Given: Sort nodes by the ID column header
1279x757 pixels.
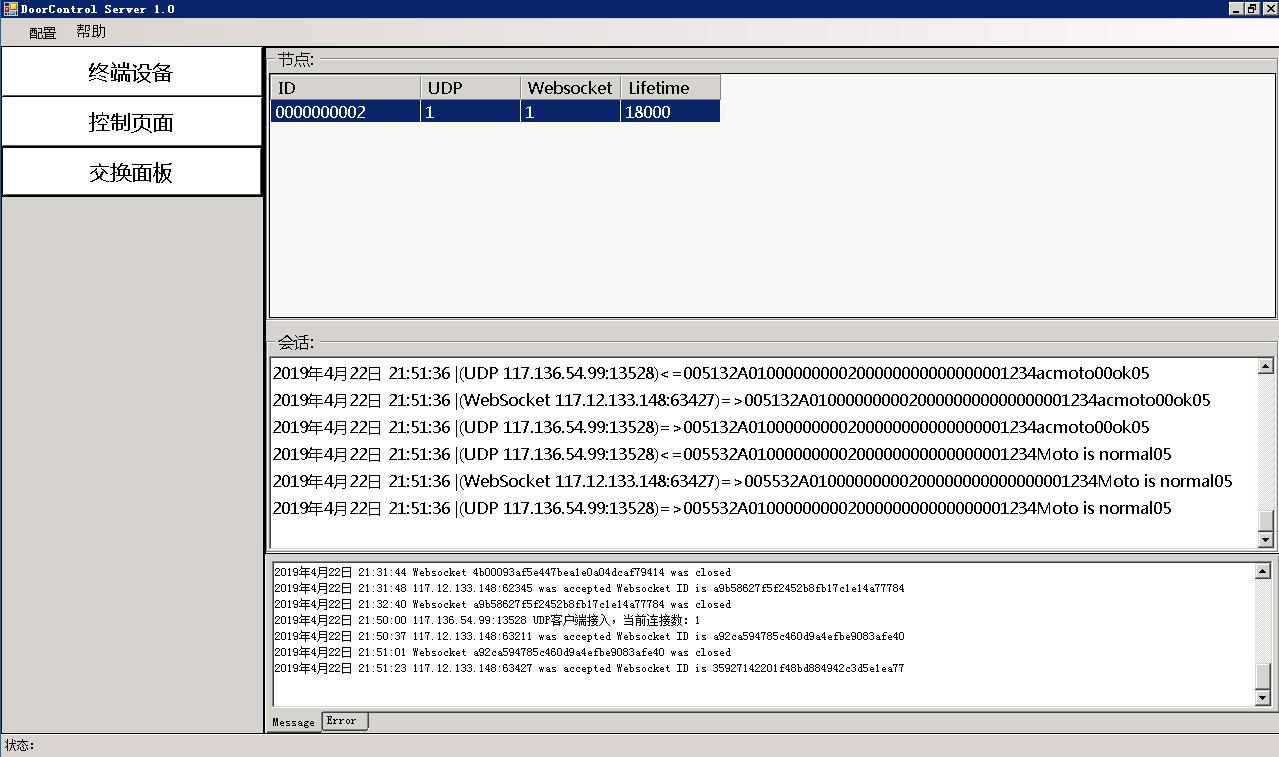Looking at the screenshot, I should tap(344, 88).
